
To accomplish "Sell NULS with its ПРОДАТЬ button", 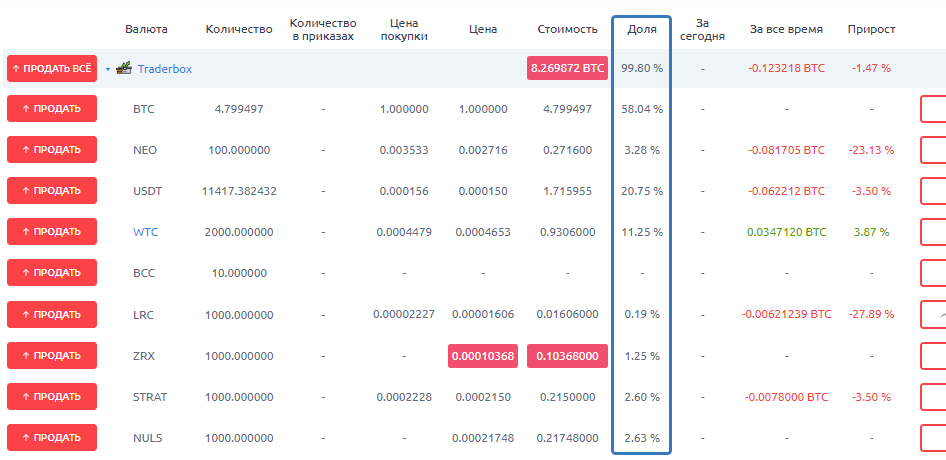I will [52, 438].
